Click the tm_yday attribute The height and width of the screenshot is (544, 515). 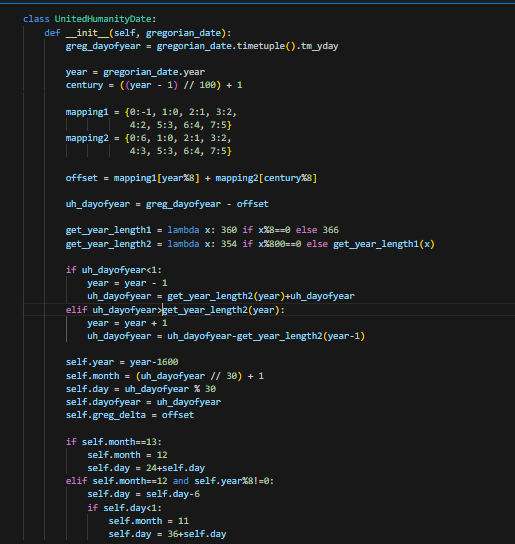click(319, 46)
